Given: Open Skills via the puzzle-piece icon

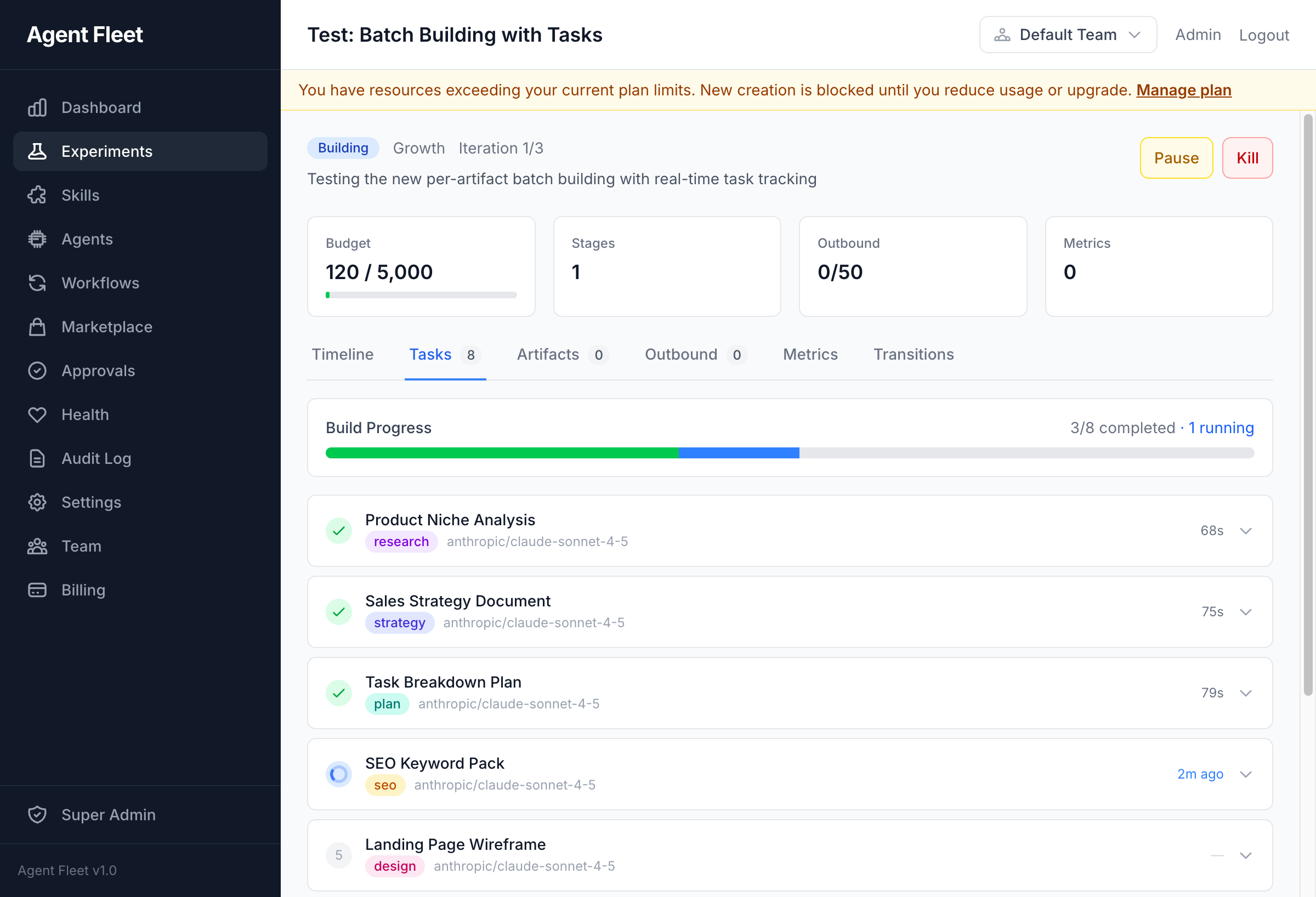Looking at the screenshot, I should pos(37,195).
